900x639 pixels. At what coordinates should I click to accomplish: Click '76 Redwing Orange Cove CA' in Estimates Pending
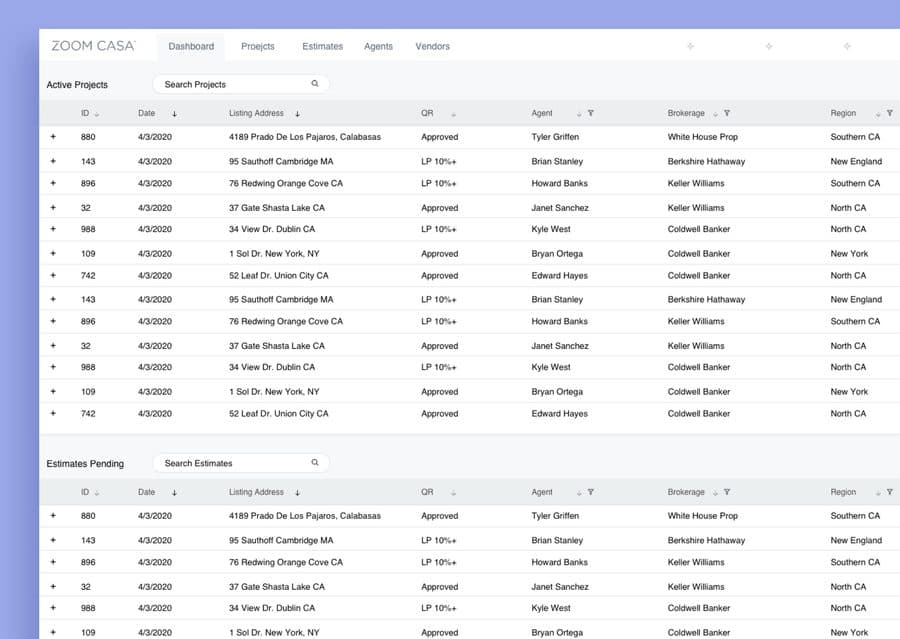[x=286, y=562]
